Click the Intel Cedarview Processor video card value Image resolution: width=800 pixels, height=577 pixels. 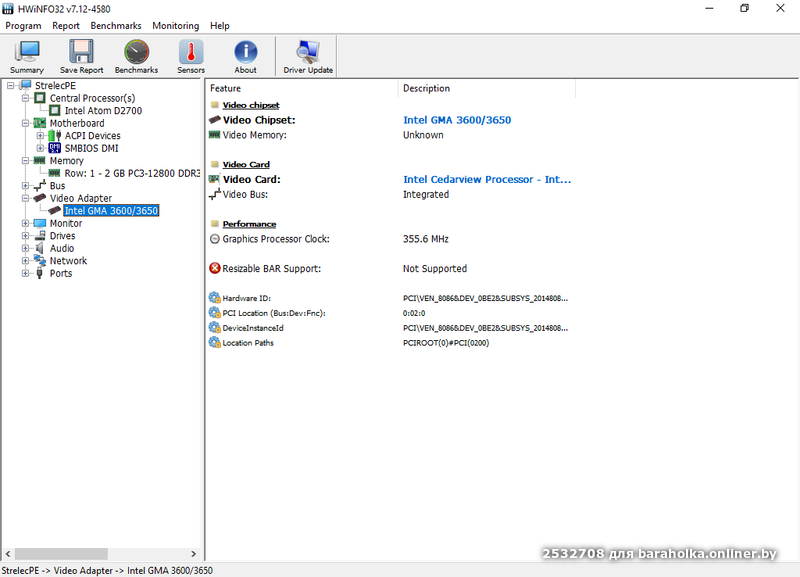(x=487, y=180)
